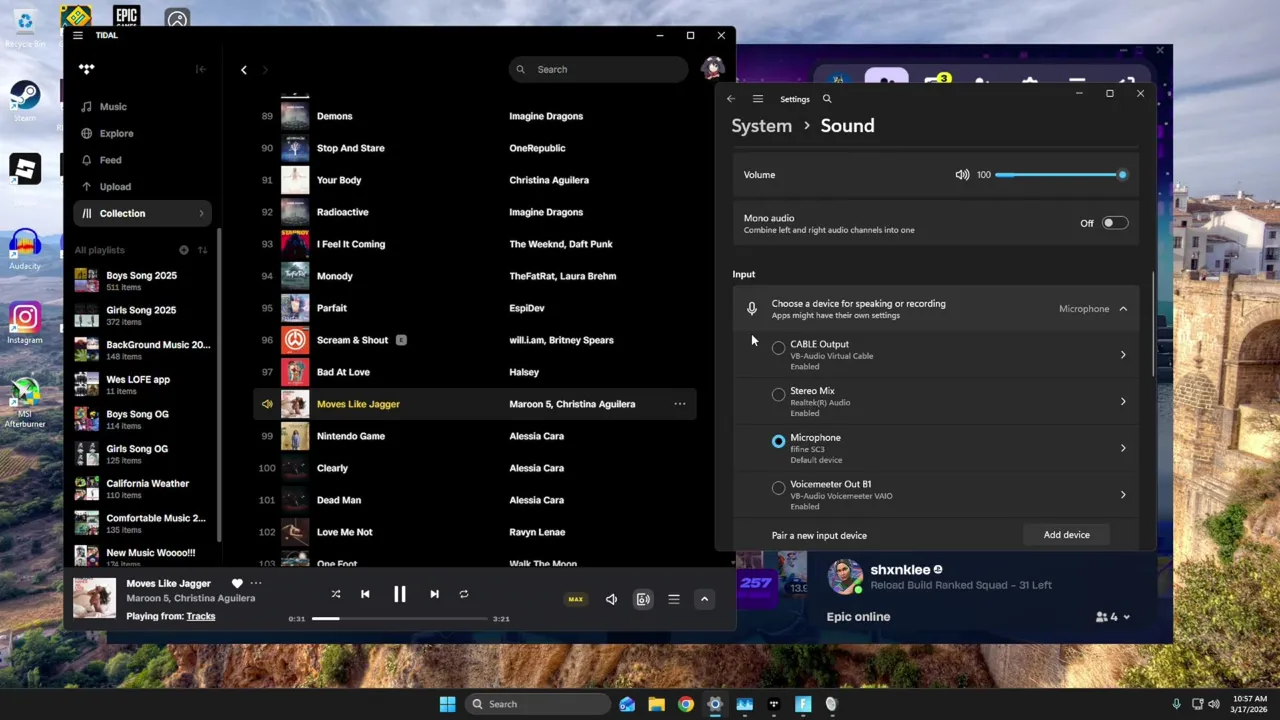Toggle repeat mode
This screenshot has width=1280, height=720.
click(464, 594)
